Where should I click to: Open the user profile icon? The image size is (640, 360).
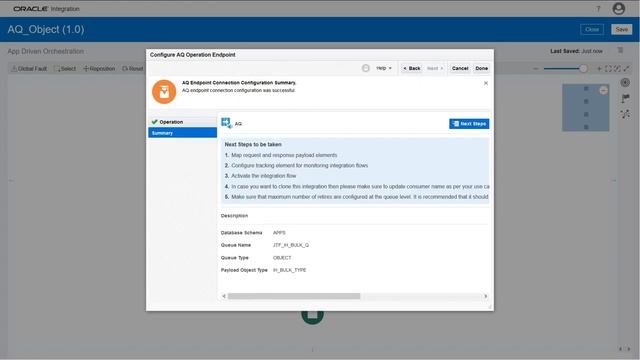coord(619,9)
